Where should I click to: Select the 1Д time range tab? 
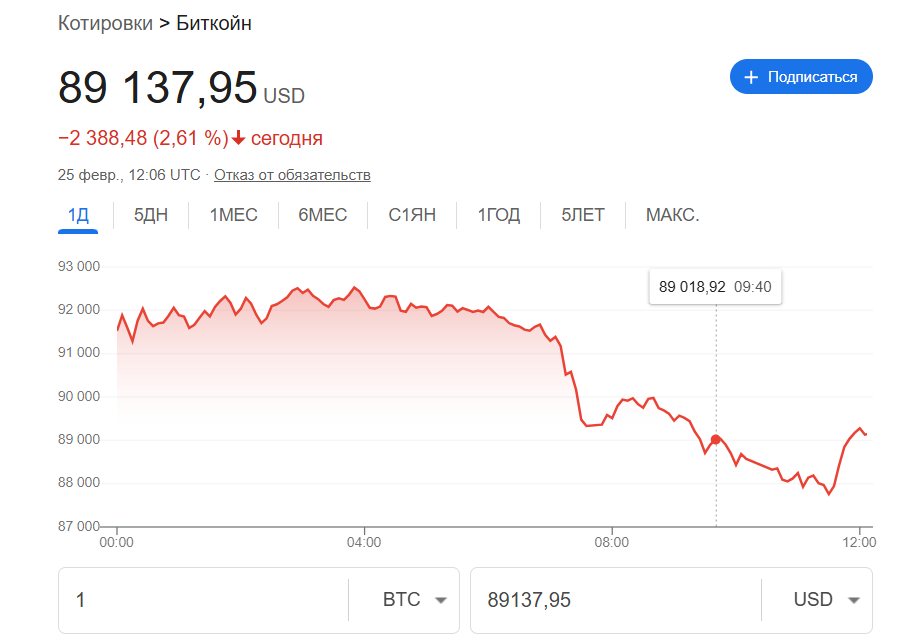point(78,215)
